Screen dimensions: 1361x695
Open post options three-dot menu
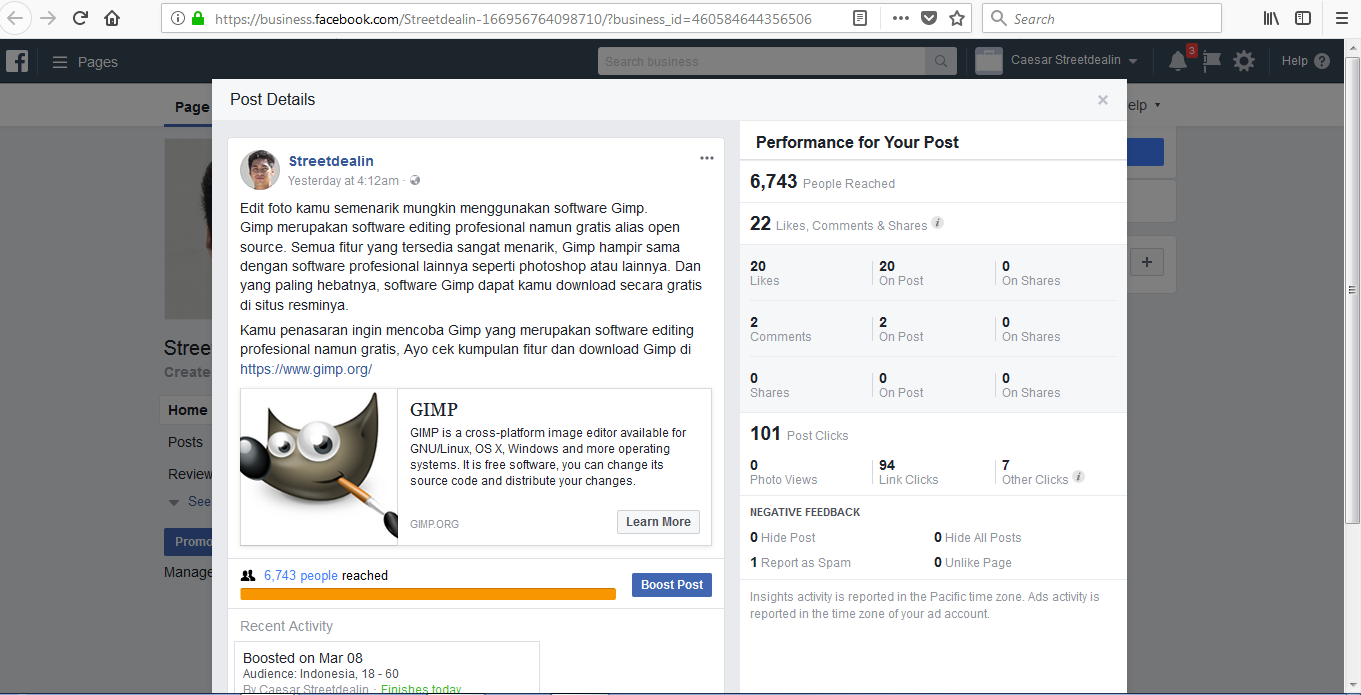click(707, 158)
